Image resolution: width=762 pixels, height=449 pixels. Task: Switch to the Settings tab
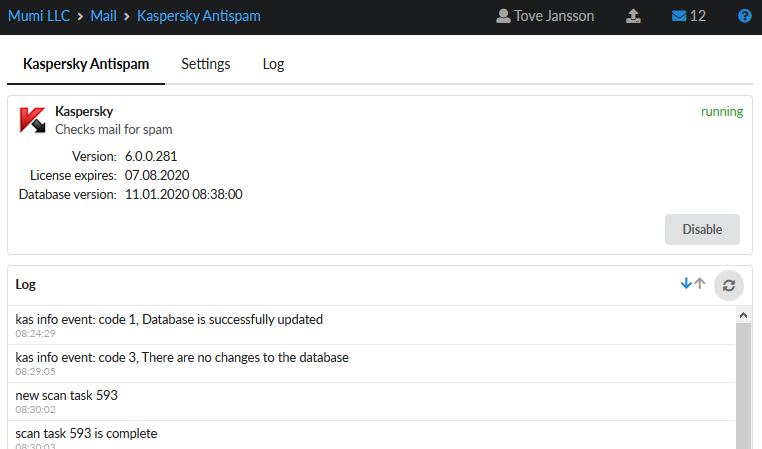pyautogui.click(x=206, y=64)
